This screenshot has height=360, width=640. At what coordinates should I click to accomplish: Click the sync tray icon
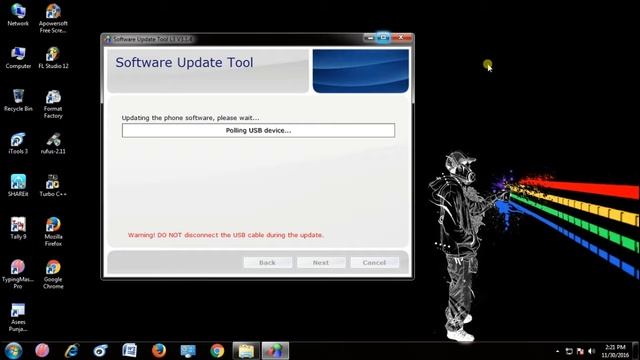(569, 351)
